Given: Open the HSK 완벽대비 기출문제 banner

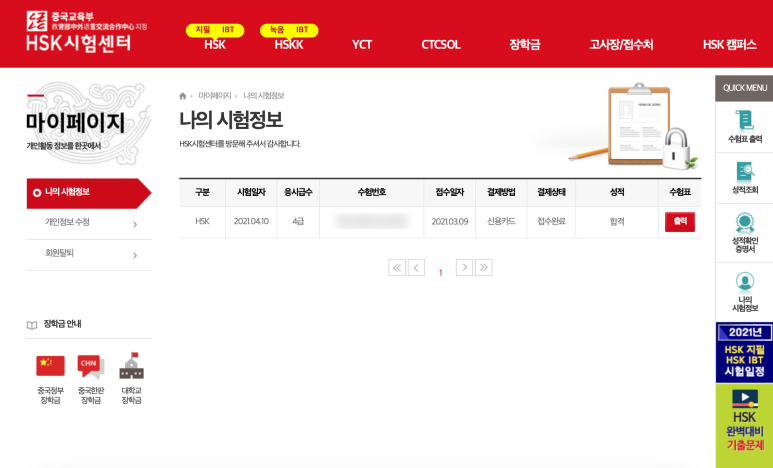Looking at the screenshot, I should (x=744, y=426).
